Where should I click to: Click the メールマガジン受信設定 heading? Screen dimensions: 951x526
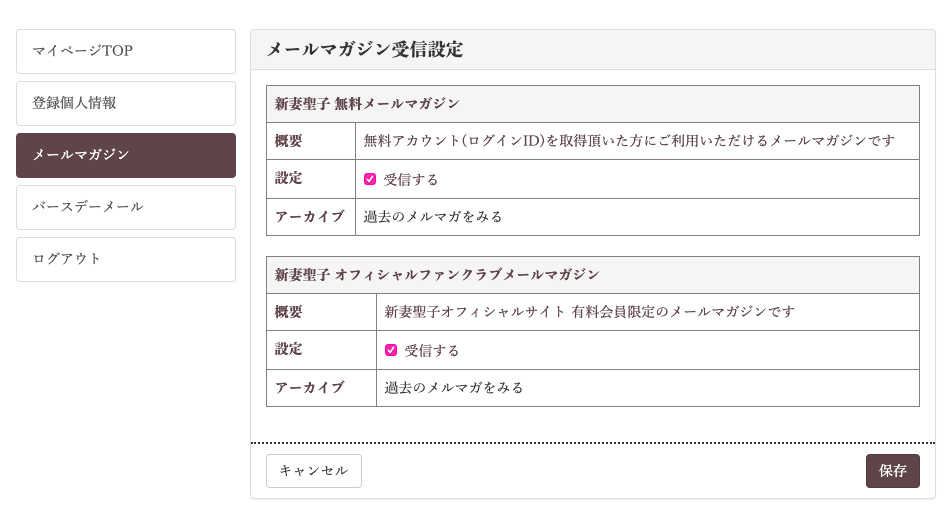click(365, 49)
